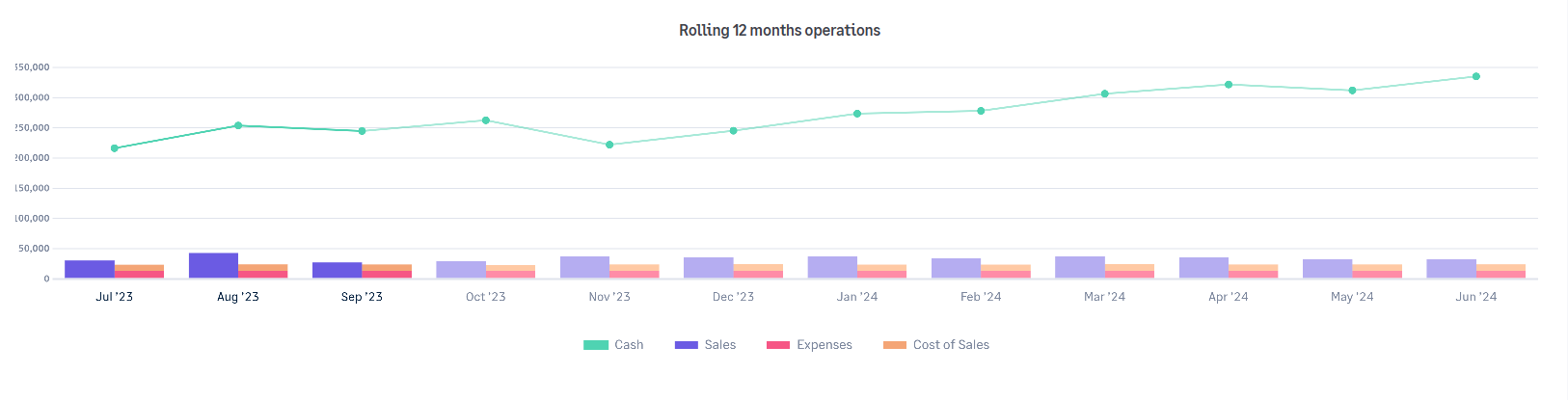Select the Apr '24 cash data point

(x=1229, y=85)
